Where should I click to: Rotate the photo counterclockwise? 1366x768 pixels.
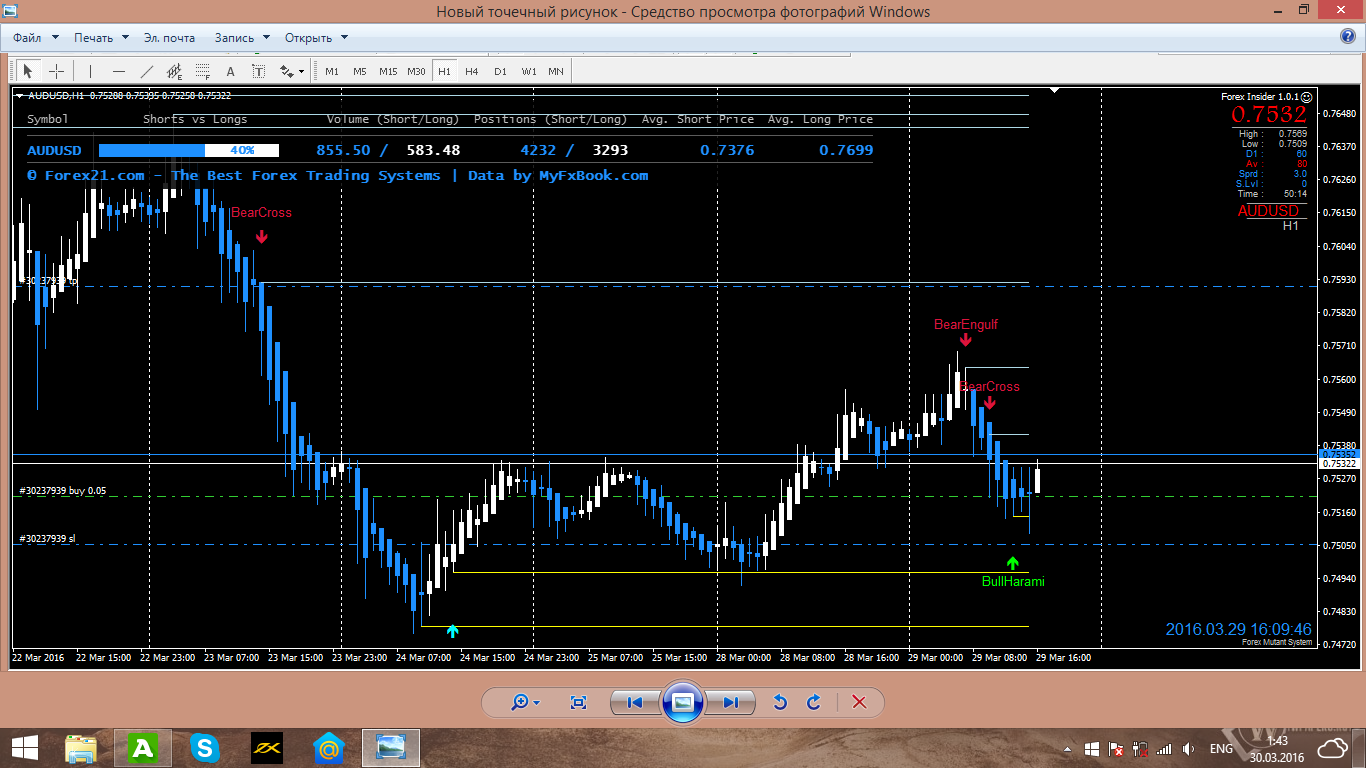tap(780, 702)
